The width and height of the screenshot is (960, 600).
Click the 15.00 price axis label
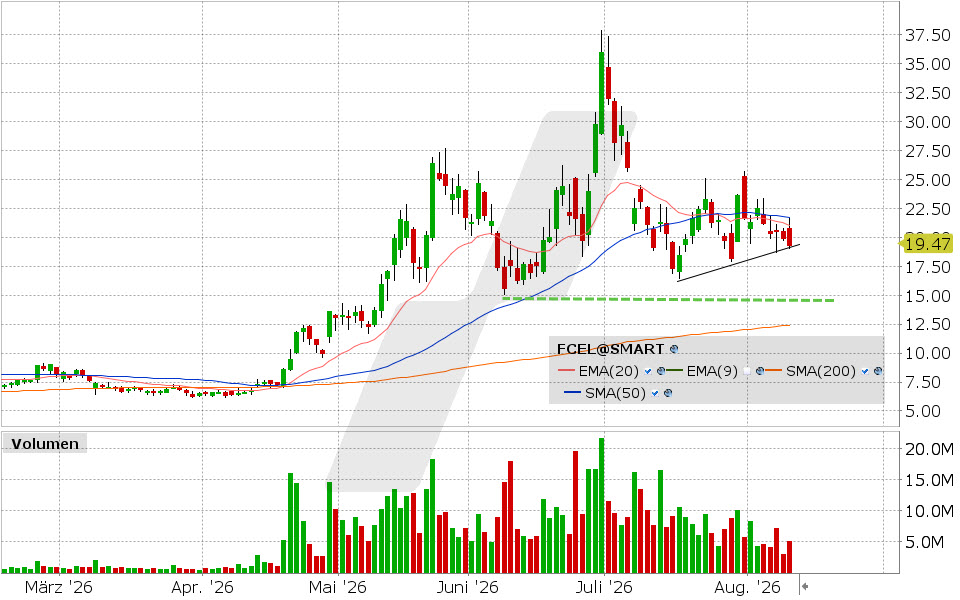(928, 296)
